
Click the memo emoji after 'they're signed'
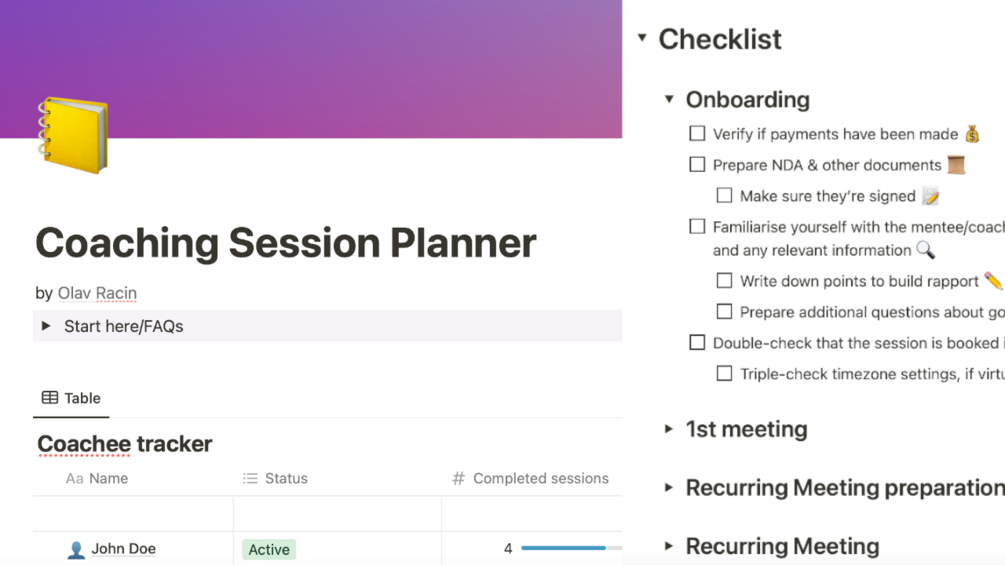(930, 196)
